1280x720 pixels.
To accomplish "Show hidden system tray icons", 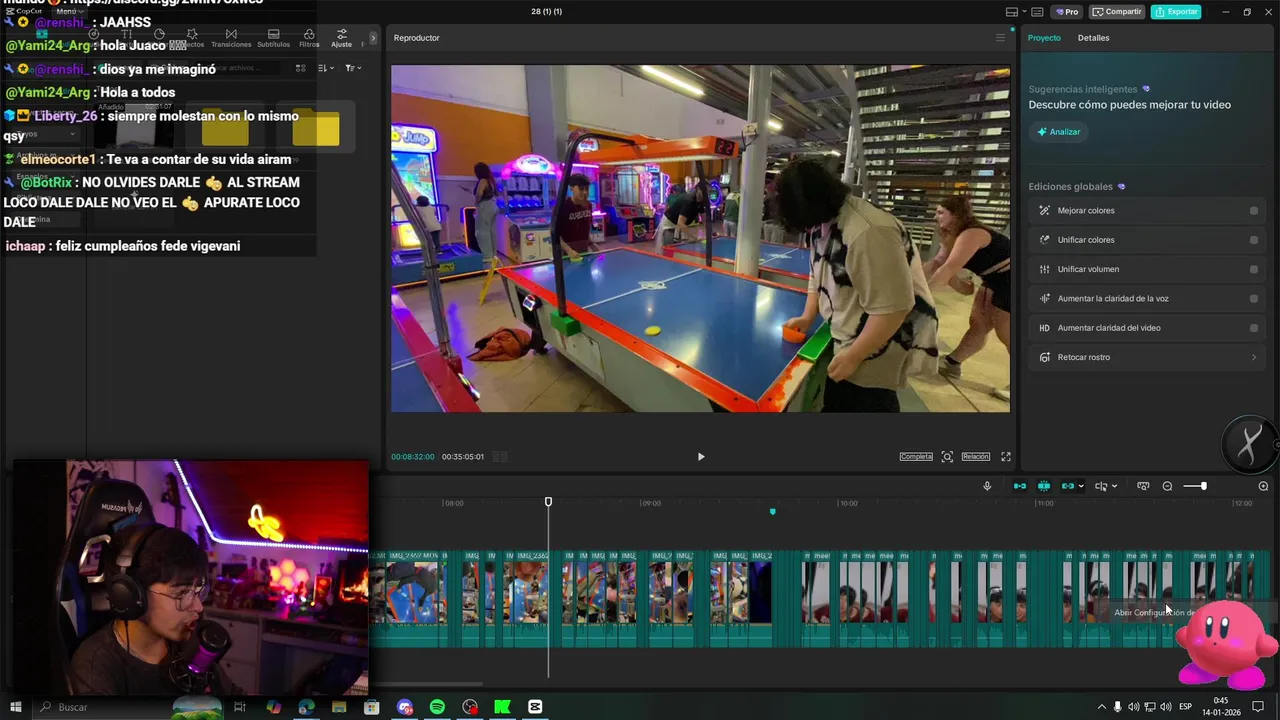I will (x=1102, y=707).
